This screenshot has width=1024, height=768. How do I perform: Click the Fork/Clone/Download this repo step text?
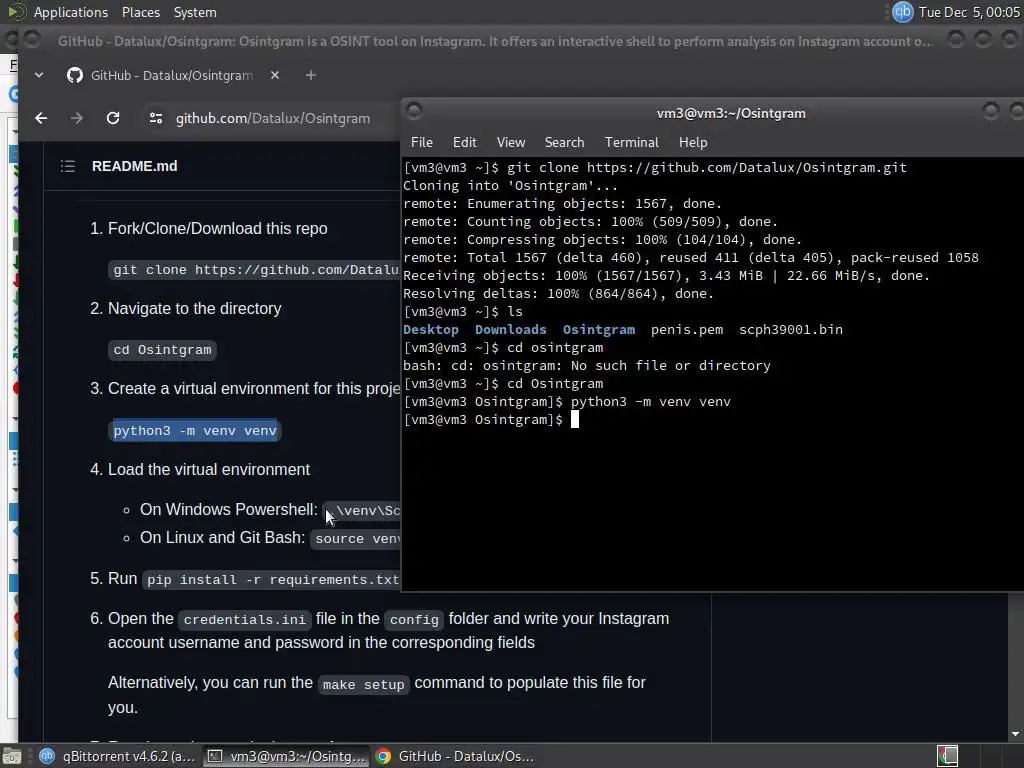coord(217,229)
